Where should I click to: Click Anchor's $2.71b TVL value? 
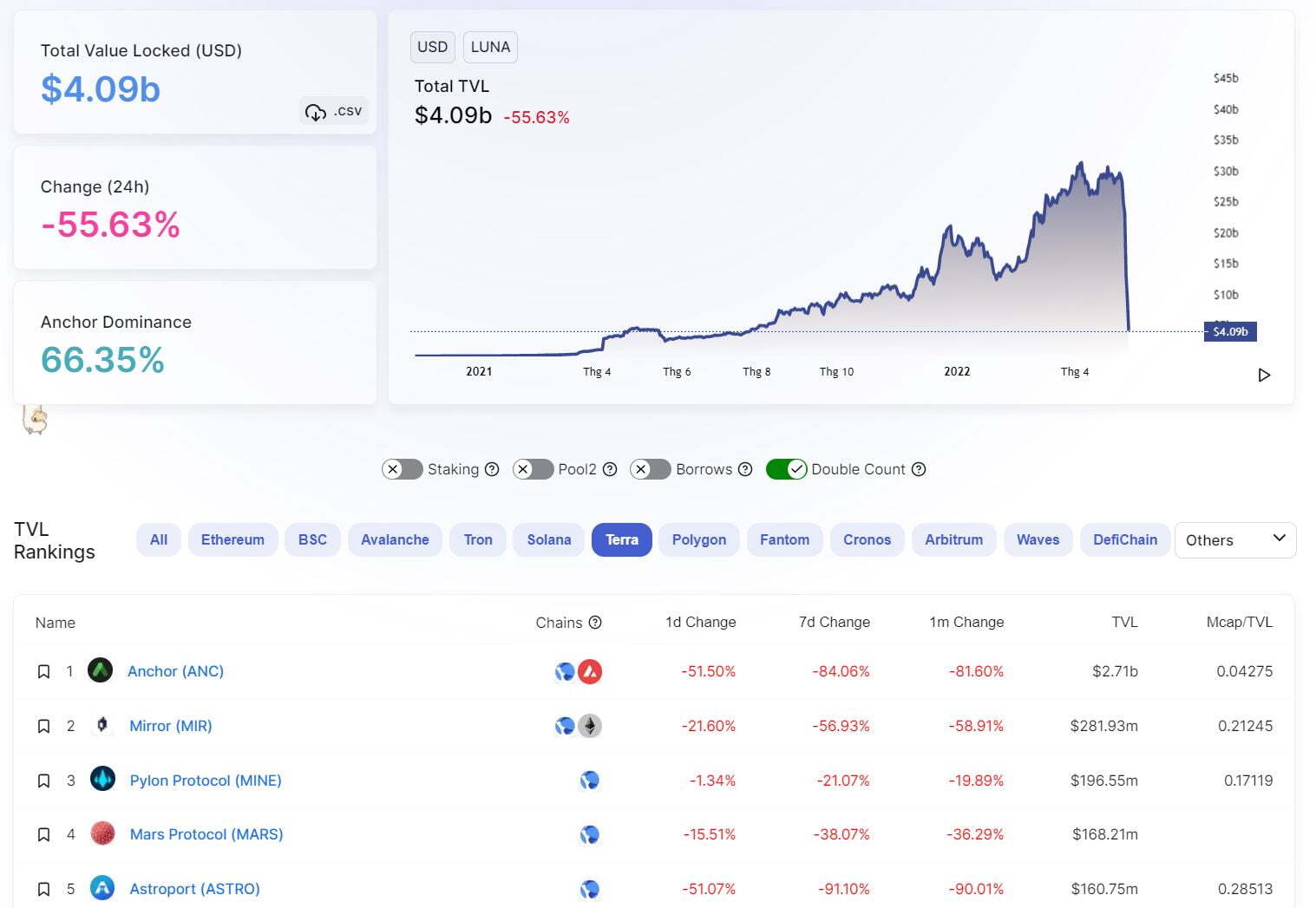click(1115, 671)
